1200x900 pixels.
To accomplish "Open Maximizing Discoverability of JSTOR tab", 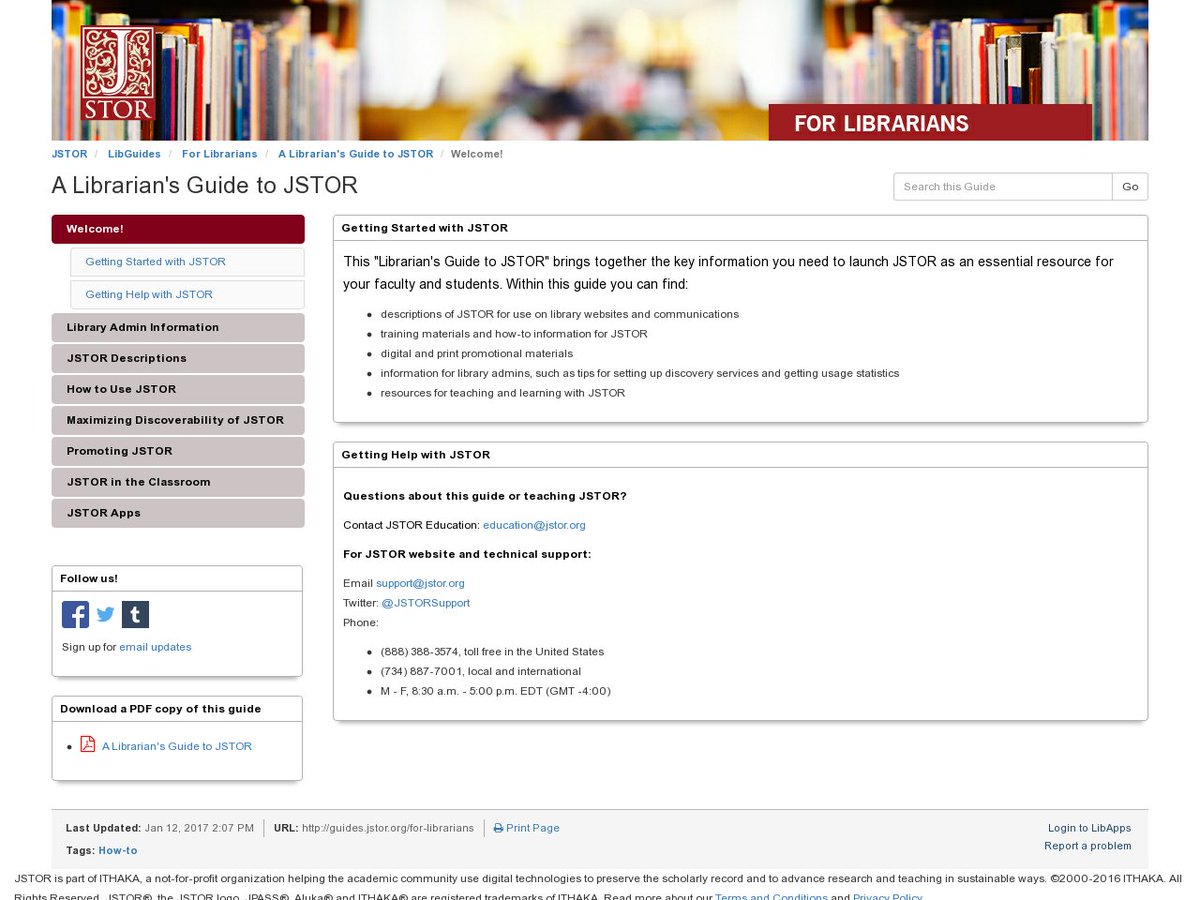I will pos(178,420).
